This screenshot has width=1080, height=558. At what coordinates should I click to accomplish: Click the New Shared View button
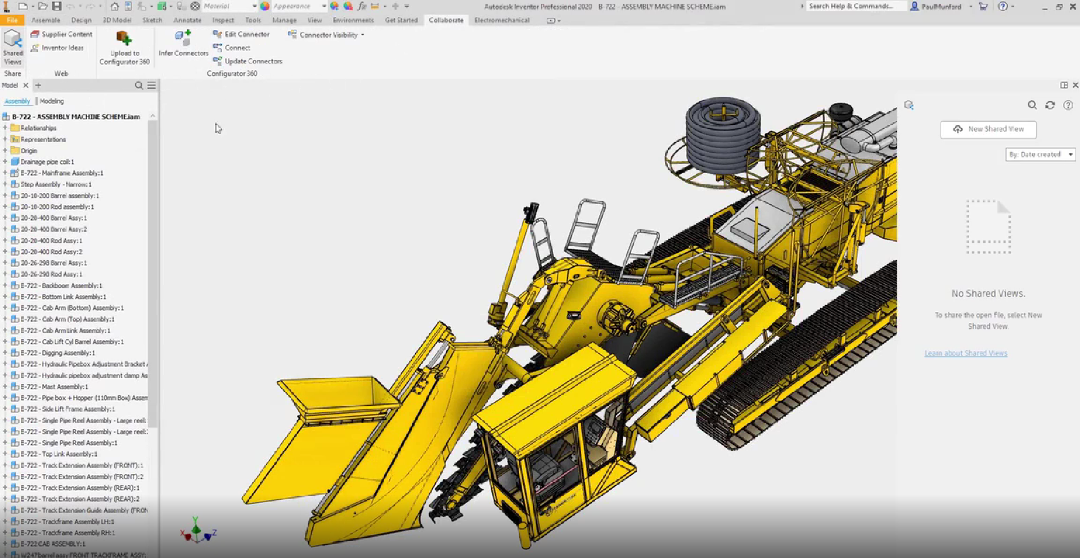[x=988, y=129]
